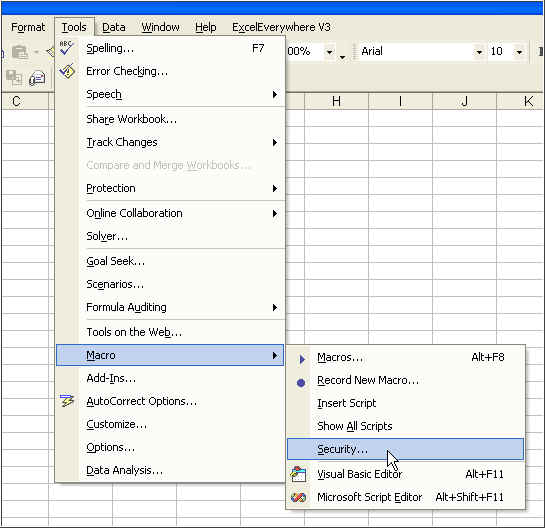This screenshot has width=545, height=528.
Task: Click inside the Arial font box
Action: click(x=416, y=51)
